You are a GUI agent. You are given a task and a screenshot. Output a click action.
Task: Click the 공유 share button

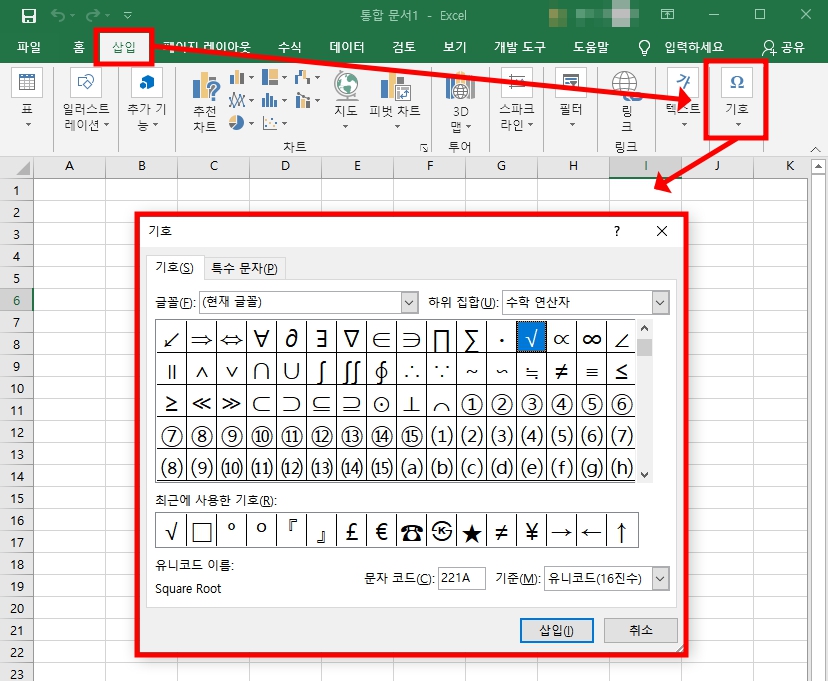(x=783, y=48)
